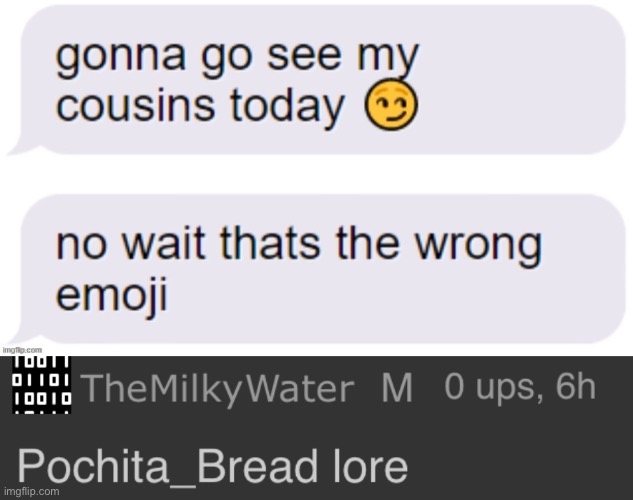The width and height of the screenshot is (633, 500).
Task: Select the "no wait thats the wrong" line
Action: [299, 246]
